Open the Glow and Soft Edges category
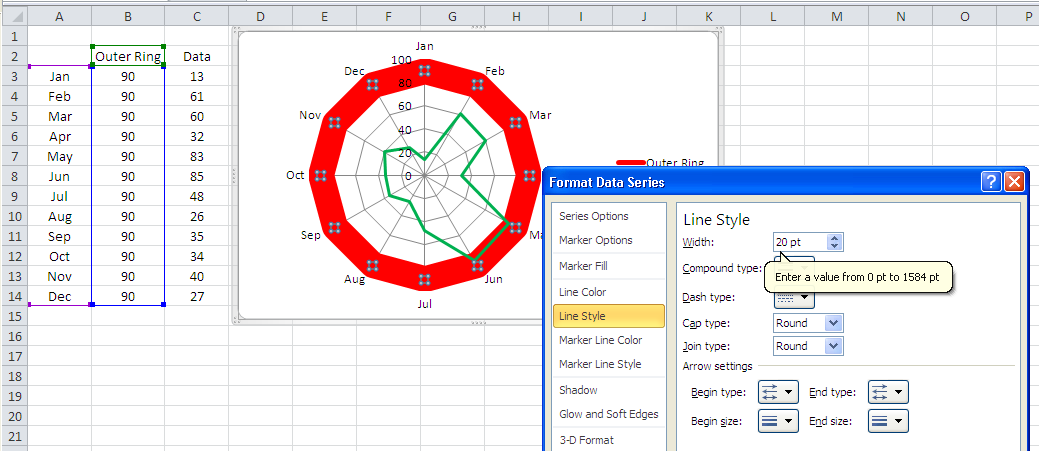This screenshot has width=1039, height=451. click(x=606, y=414)
